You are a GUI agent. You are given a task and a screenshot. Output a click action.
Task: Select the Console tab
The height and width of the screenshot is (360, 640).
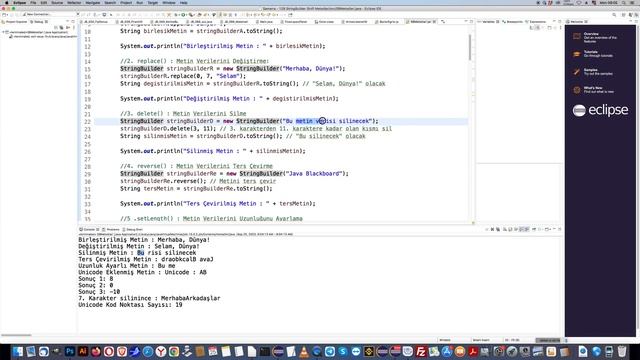pos(89,229)
